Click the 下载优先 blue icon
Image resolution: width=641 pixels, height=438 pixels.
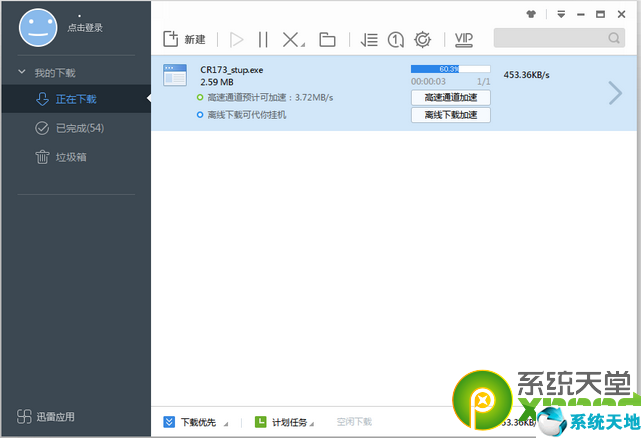(x=169, y=422)
